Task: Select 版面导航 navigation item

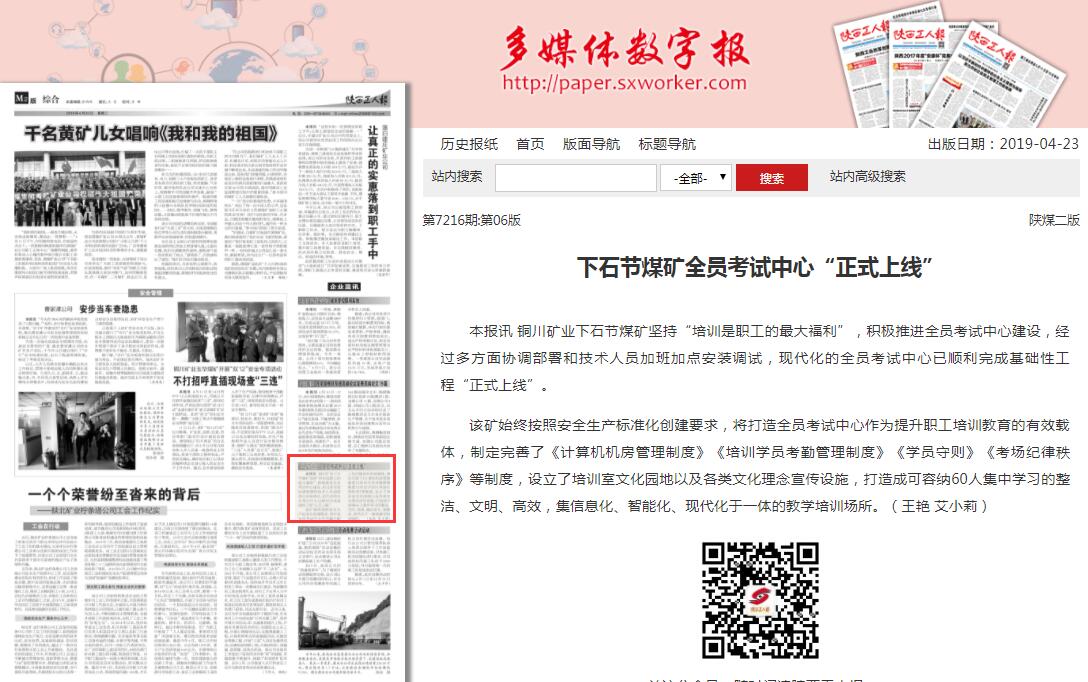Action: [591, 144]
